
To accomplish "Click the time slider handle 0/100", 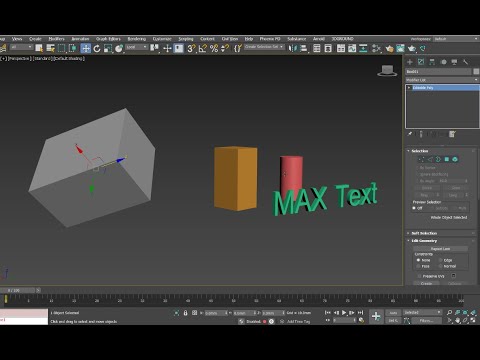I will [18, 290].
